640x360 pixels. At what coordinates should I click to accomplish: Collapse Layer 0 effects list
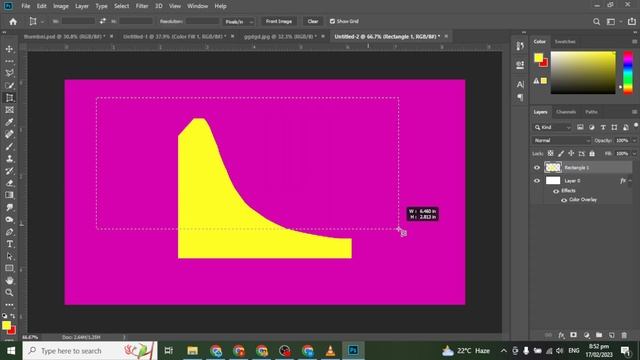pos(630,181)
